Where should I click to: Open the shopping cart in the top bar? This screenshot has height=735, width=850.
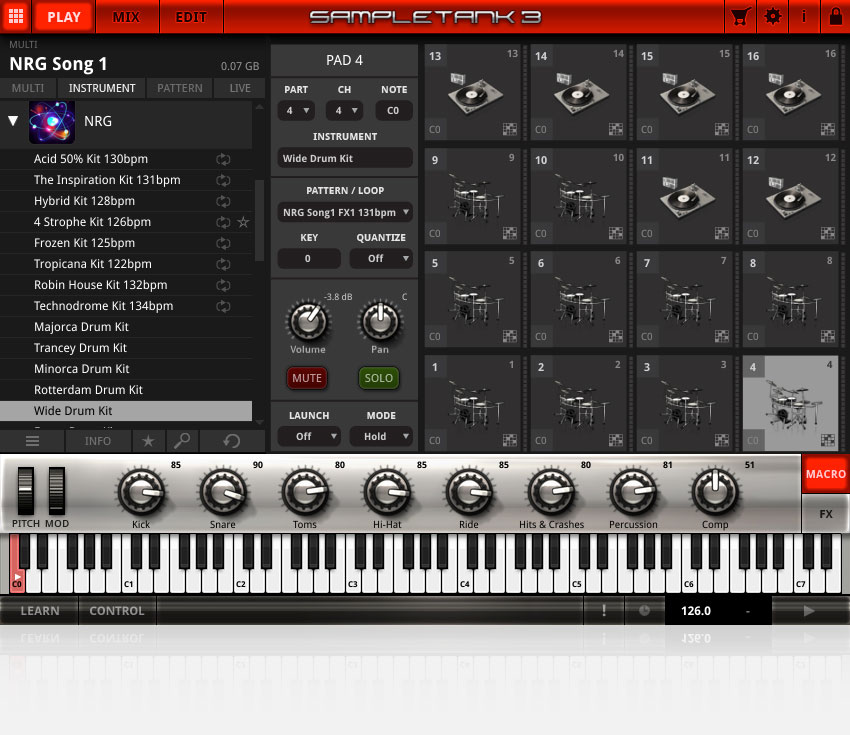click(x=741, y=17)
